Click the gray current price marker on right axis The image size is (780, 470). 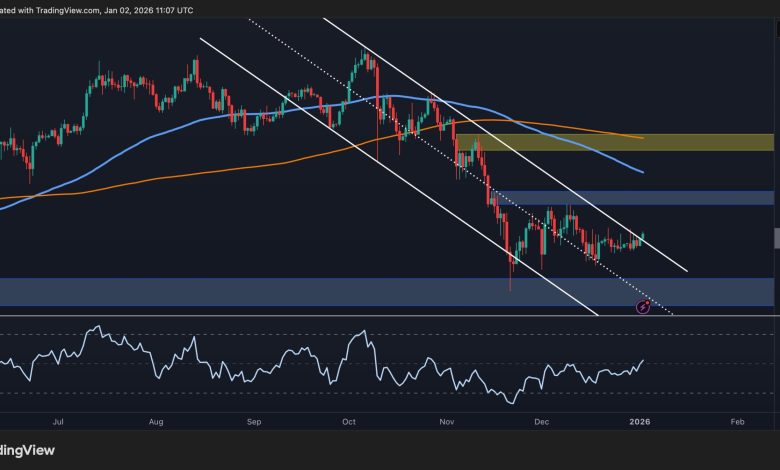(x=776, y=237)
